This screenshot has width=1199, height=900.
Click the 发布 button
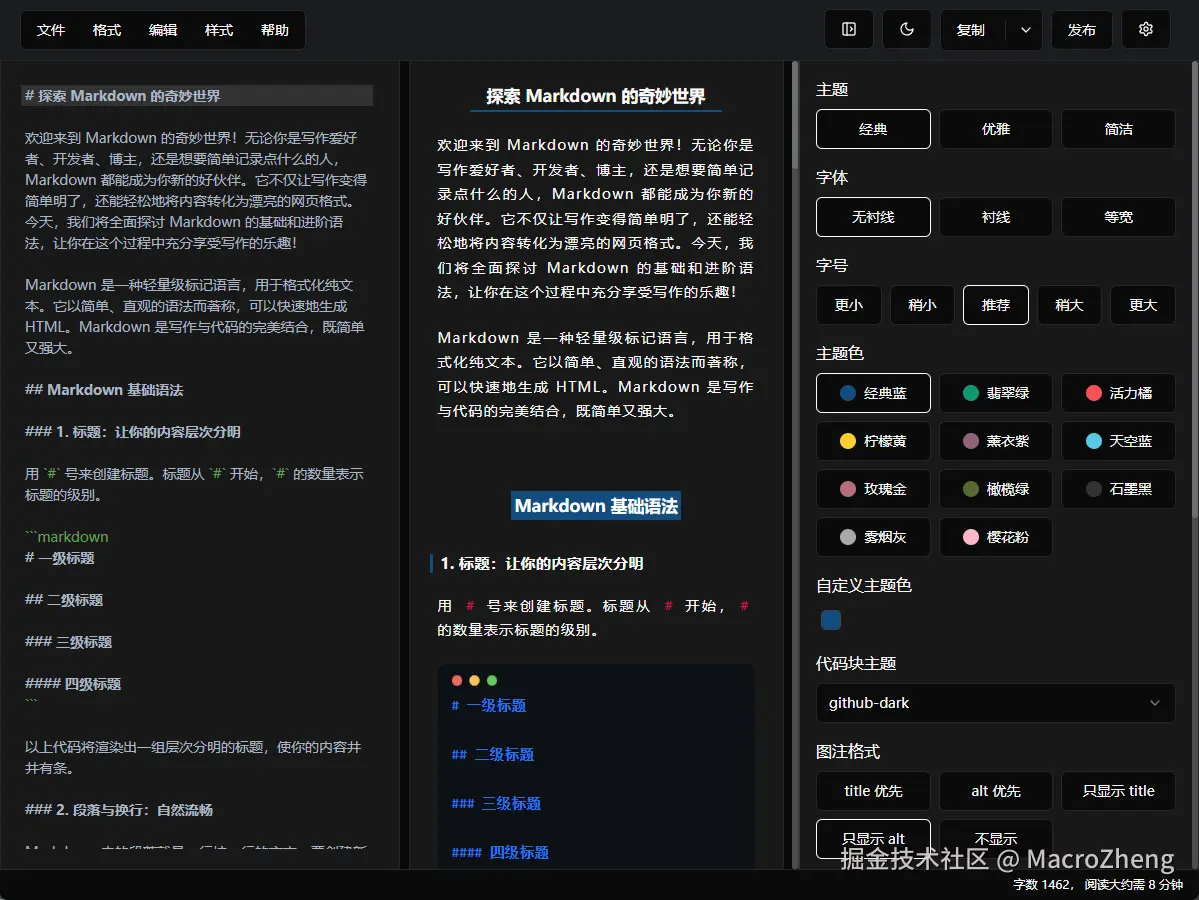(1081, 30)
